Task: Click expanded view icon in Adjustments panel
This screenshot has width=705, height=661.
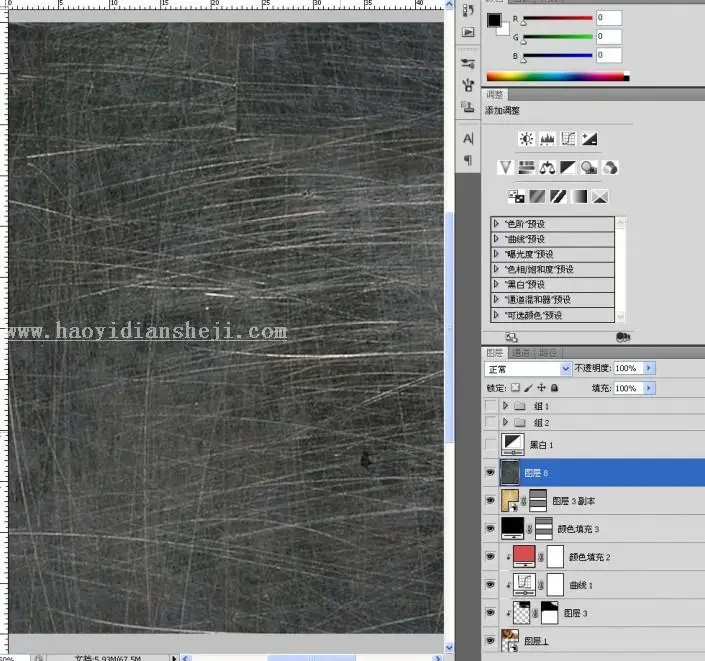Action: 511,337
